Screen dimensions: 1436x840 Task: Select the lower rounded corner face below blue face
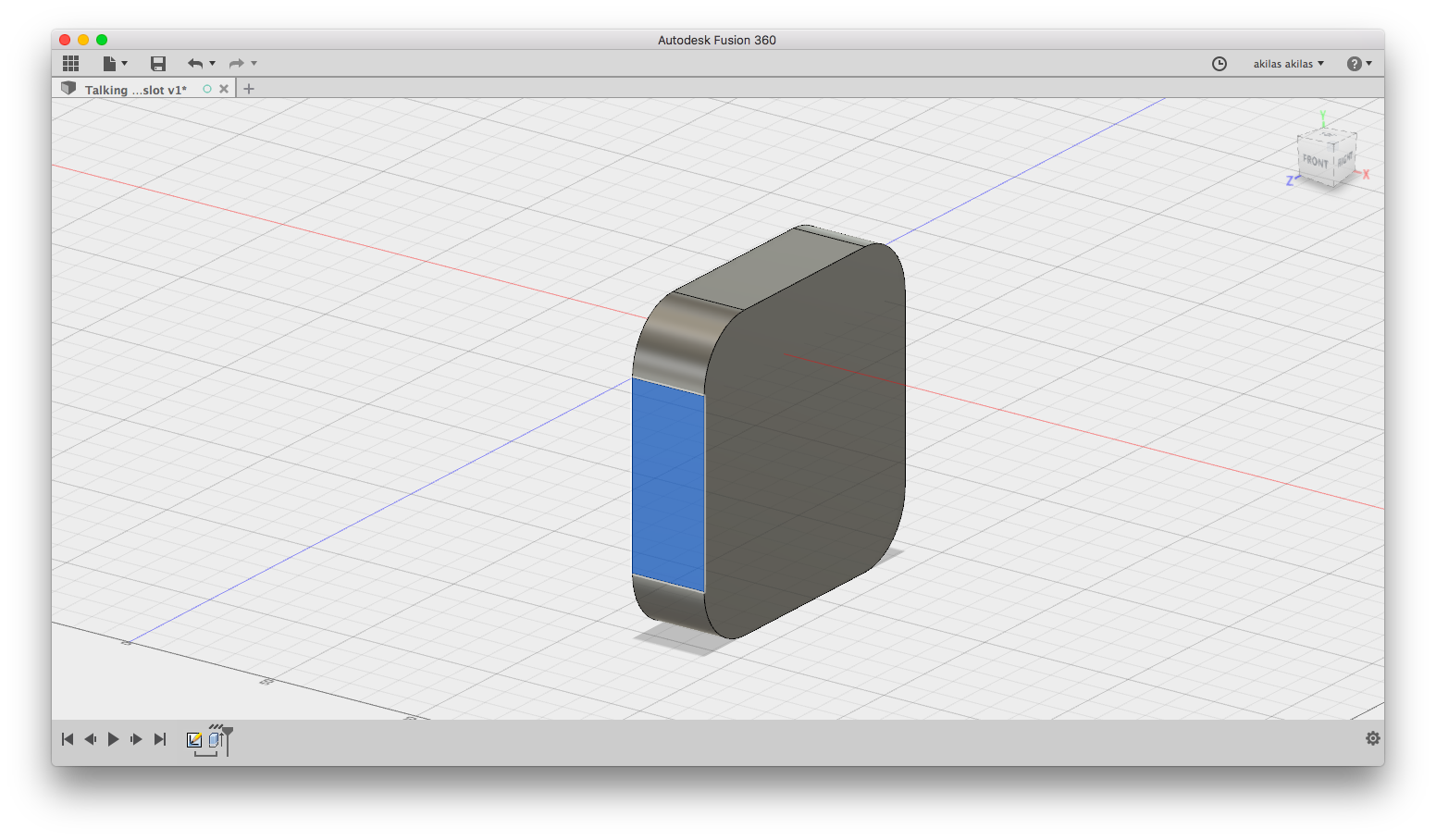pos(674,606)
